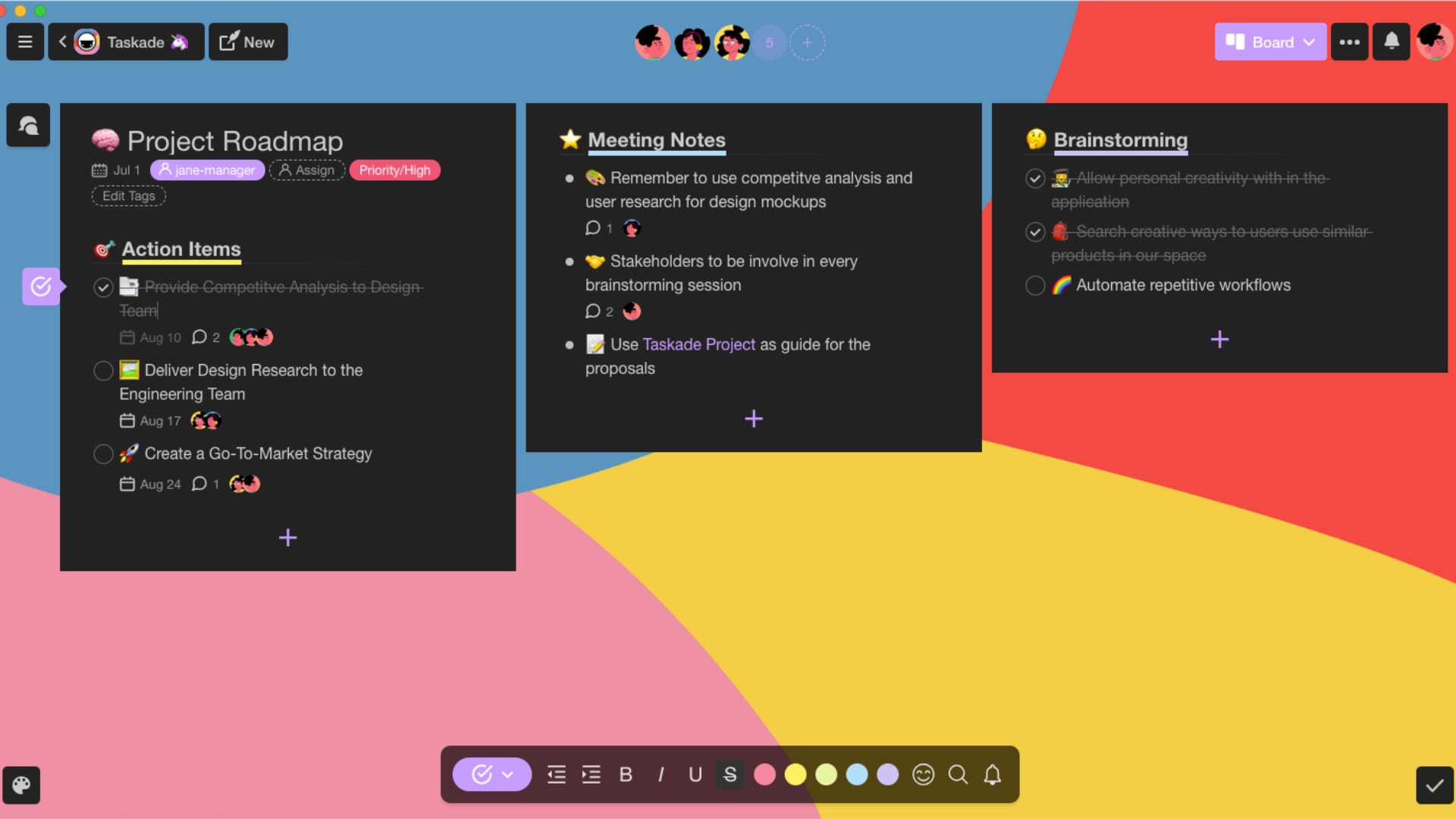
Task: Click the jane-manager assignee tag
Action: [x=207, y=170]
